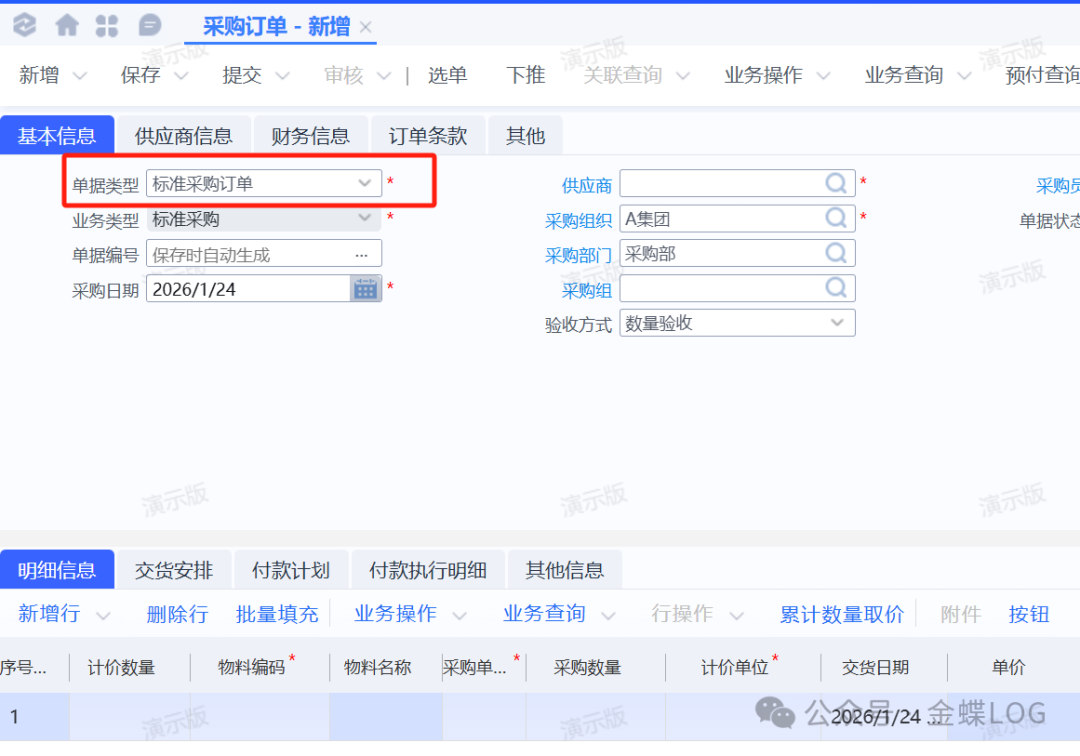This screenshot has height=756, width=1080.
Task: Open calendar picker for 采购日期
Action: [x=365, y=289]
